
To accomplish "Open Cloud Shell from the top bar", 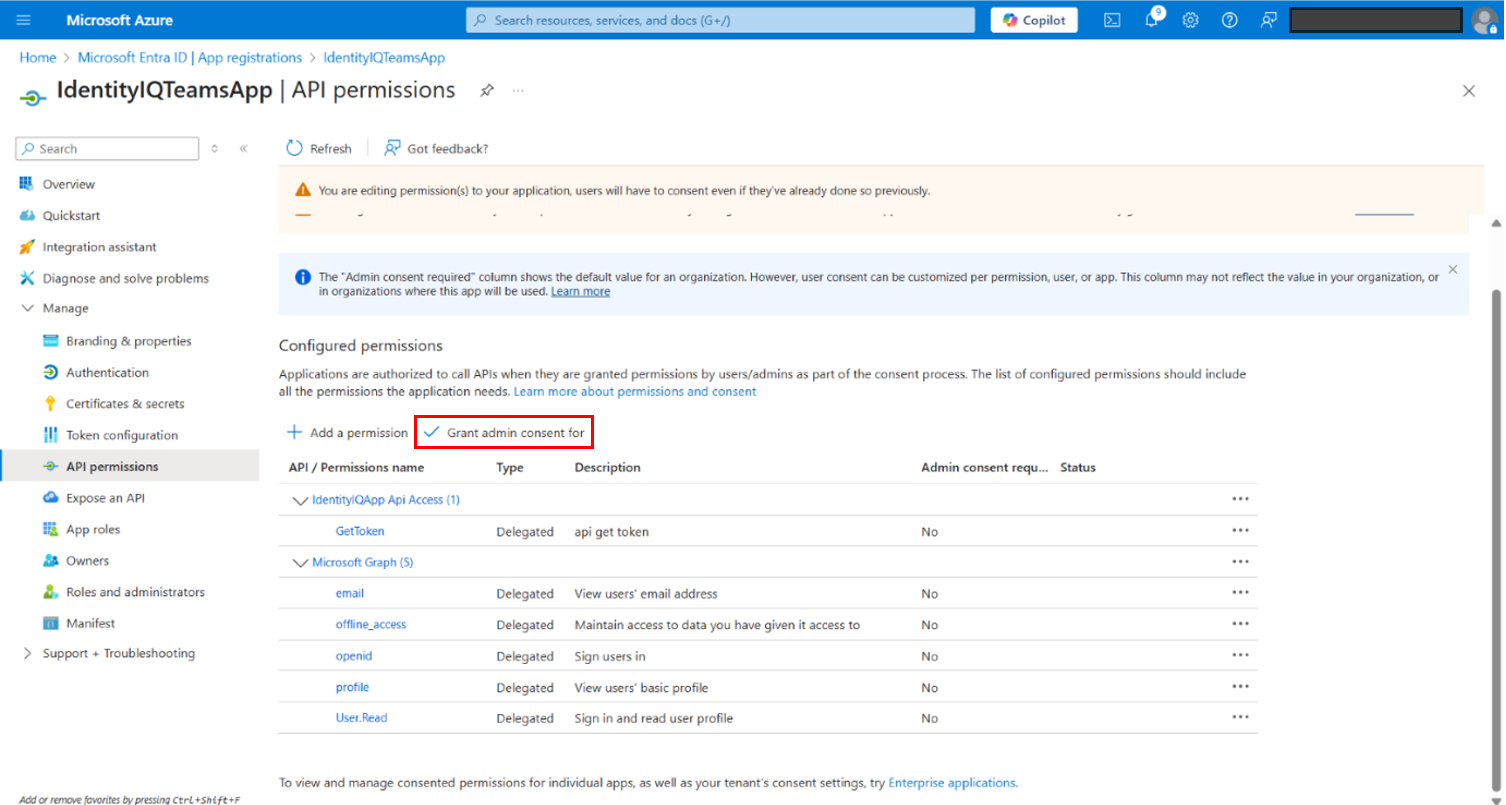I will [x=1112, y=20].
